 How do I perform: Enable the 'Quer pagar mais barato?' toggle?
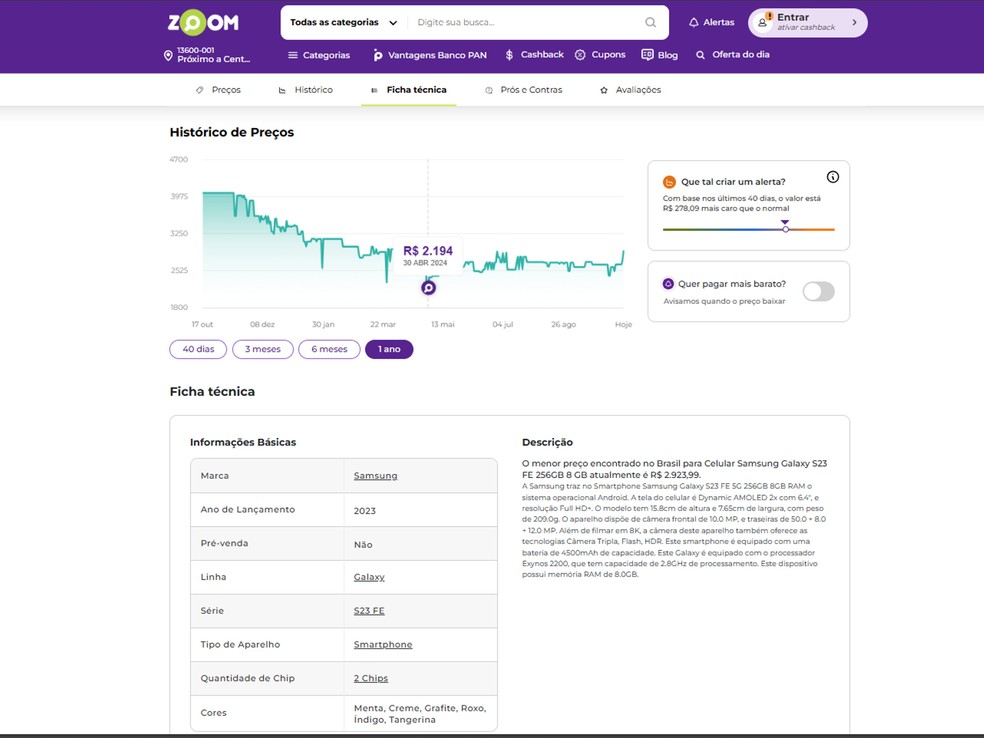(x=818, y=291)
